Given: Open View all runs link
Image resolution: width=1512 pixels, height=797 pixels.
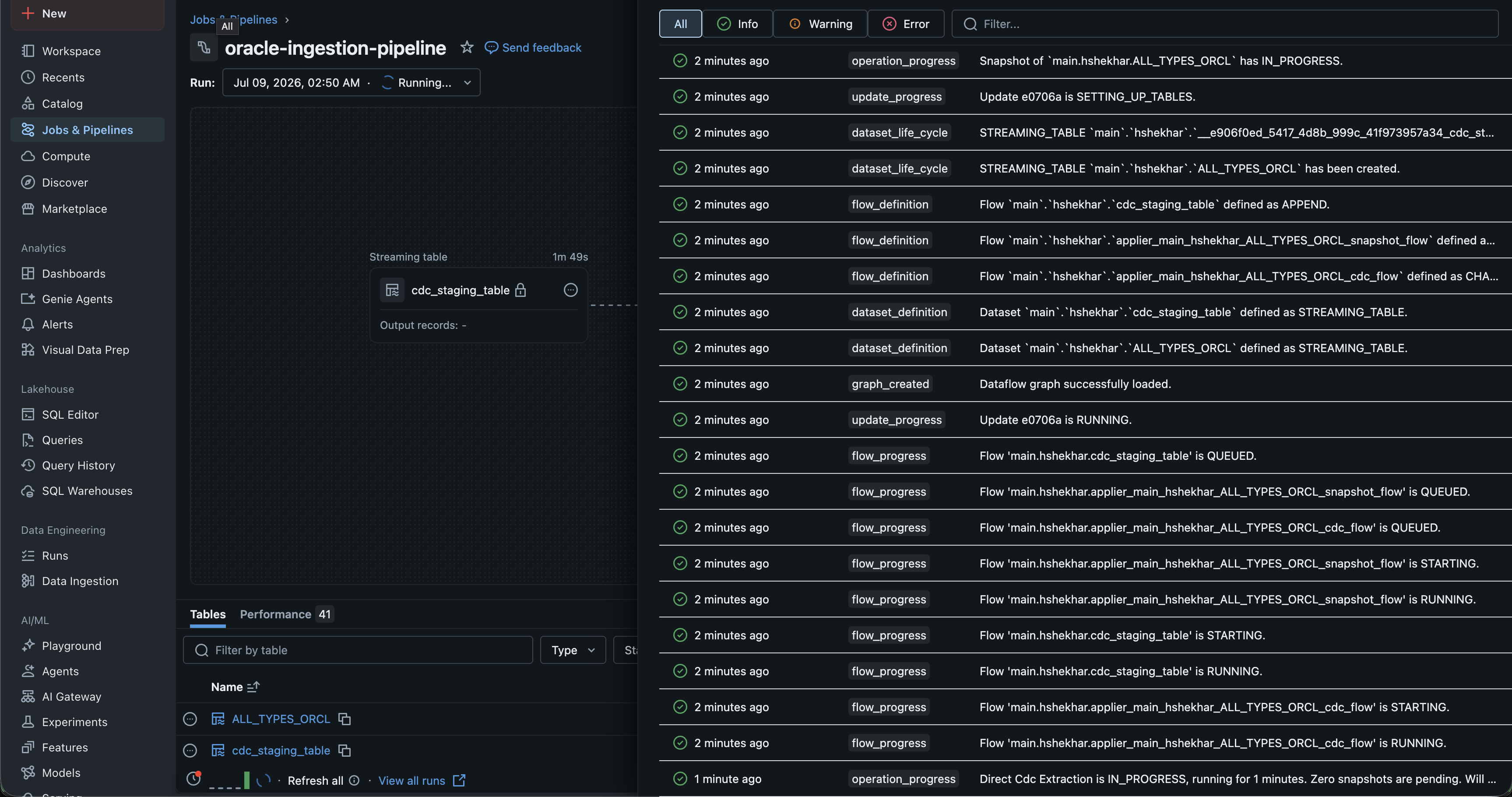Looking at the screenshot, I should click(422, 780).
